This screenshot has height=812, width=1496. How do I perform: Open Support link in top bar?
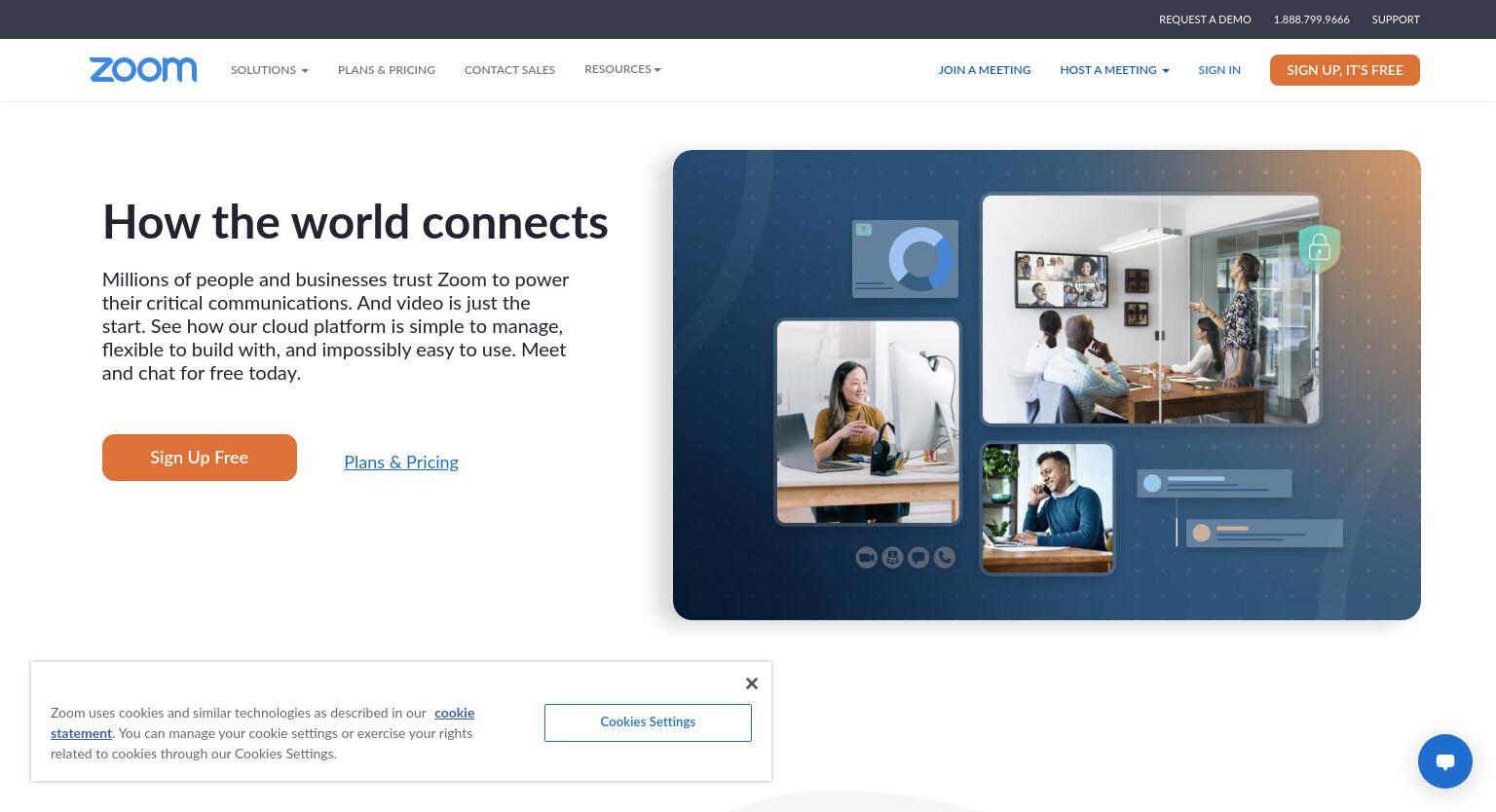pyautogui.click(x=1396, y=19)
